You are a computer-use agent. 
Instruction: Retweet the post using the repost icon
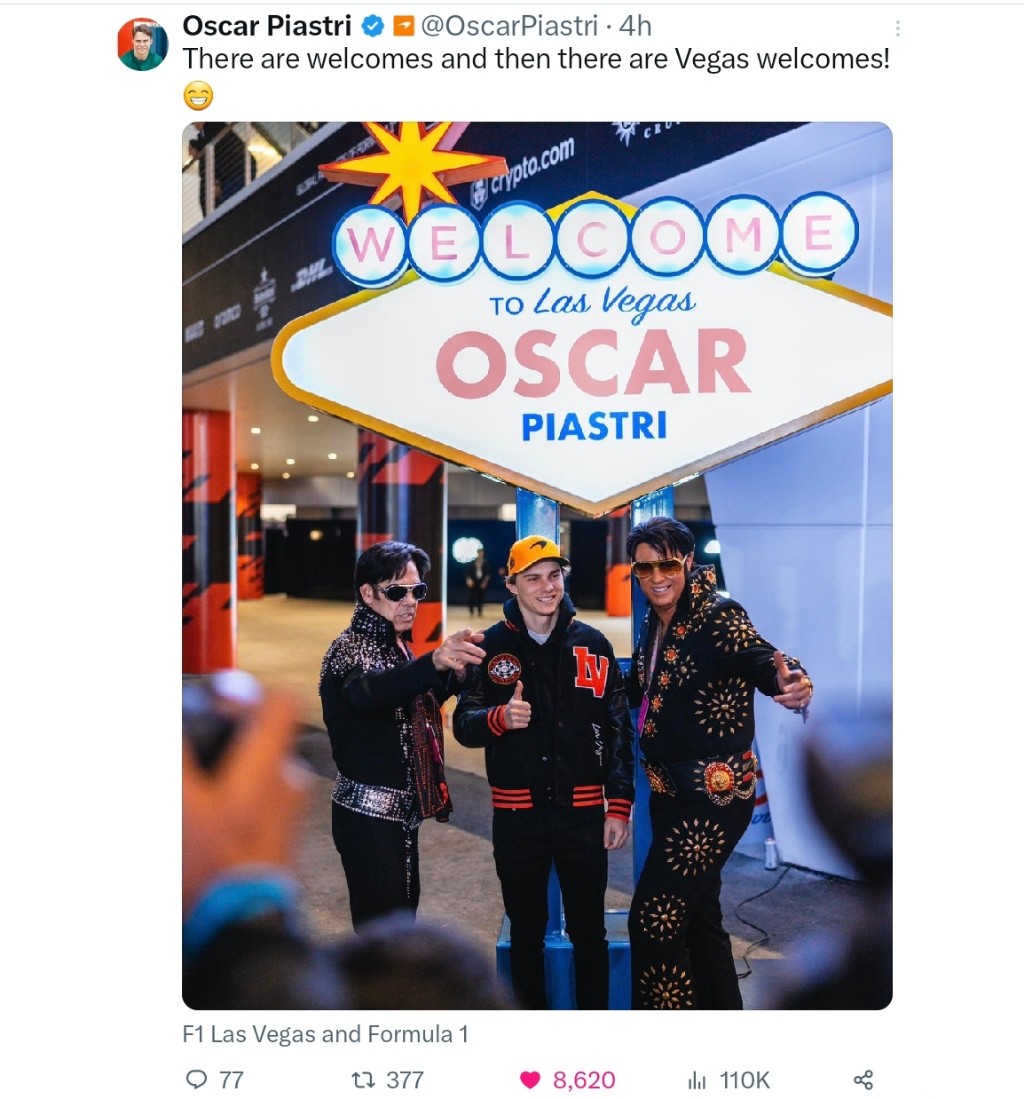click(363, 1079)
